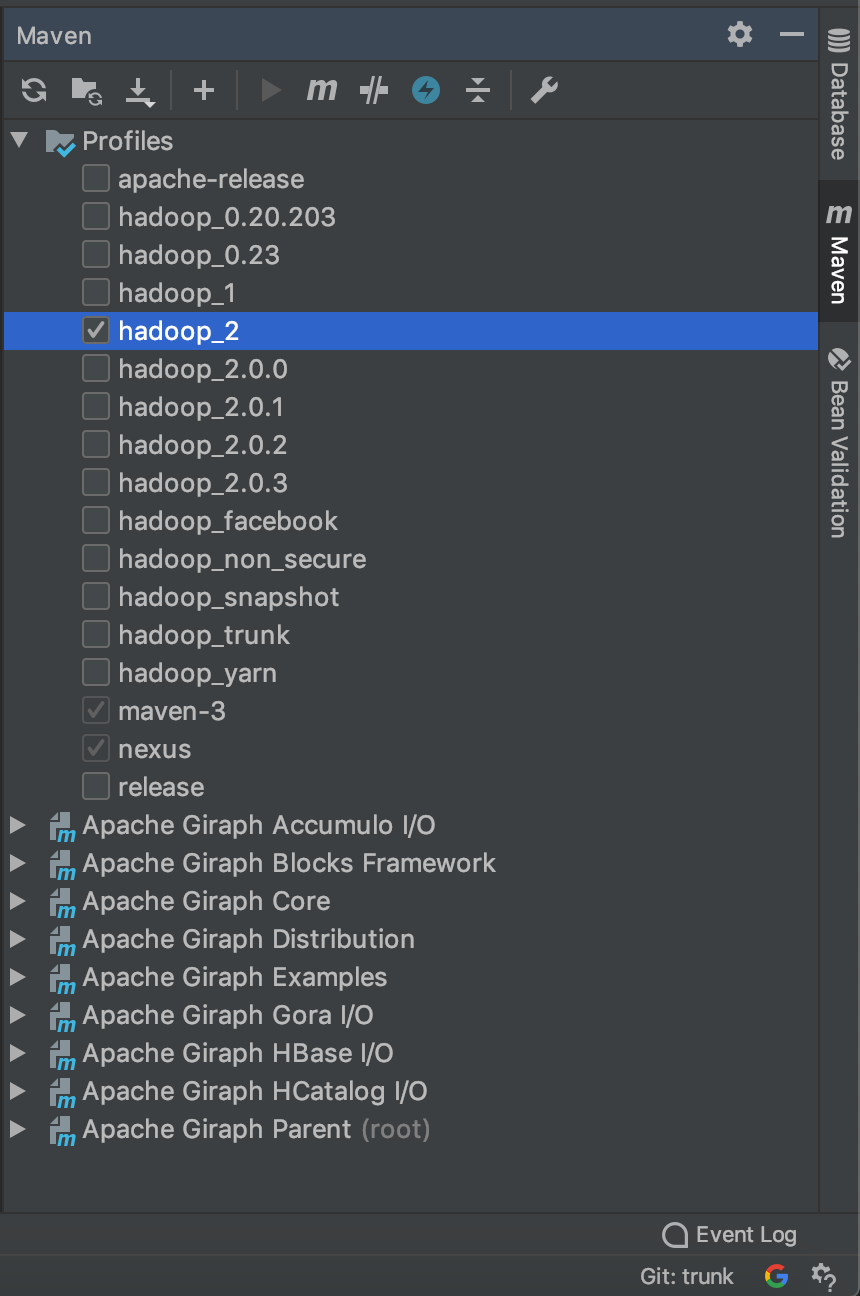Toggle Offline Mode lightning icon
Image resolution: width=860 pixels, height=1296 pixels.
426,91
